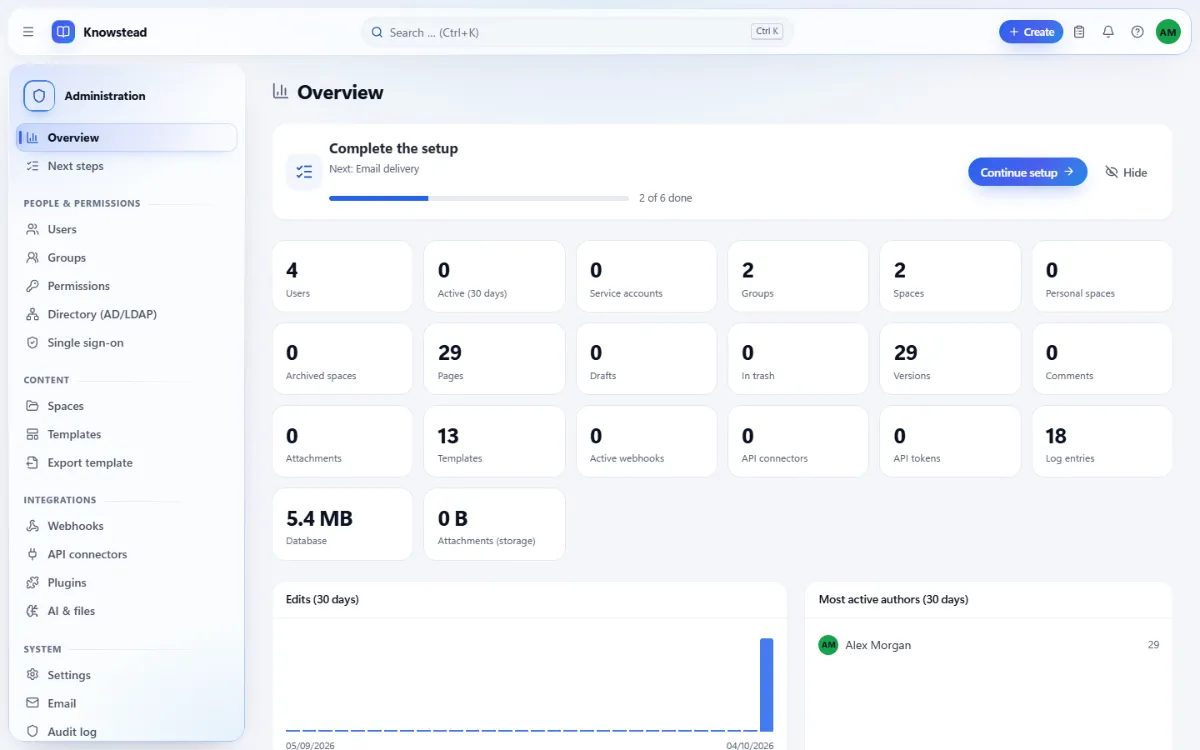The height and width of the screenshot is (750, 1200).
Task: Click the setup progress bar
Action: click(x=479, y=198)
